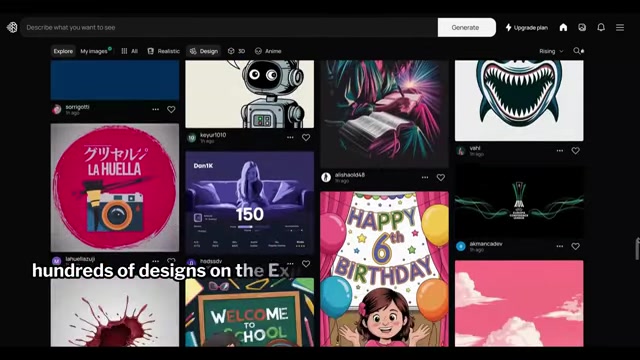Like the vahl shark image
This screenshot has width=640, height=360.
click(x=576, y=151)
